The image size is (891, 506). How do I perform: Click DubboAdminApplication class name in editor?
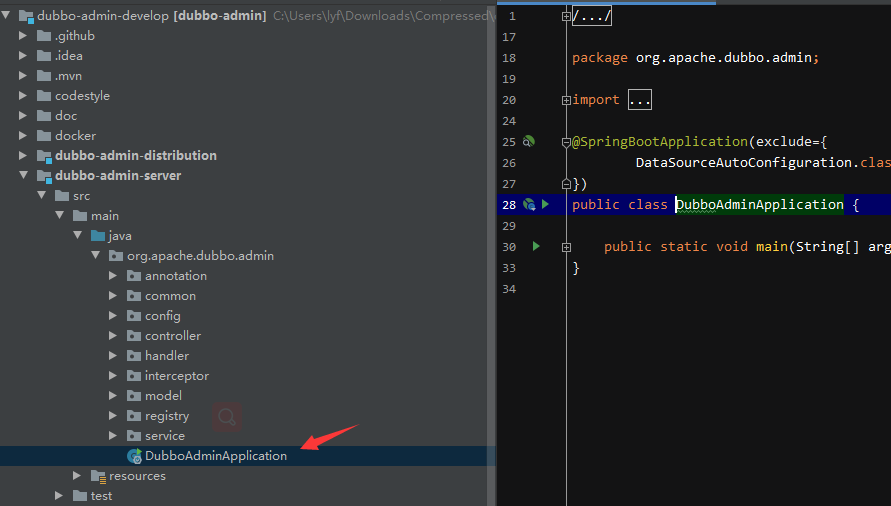coord(759,205)
